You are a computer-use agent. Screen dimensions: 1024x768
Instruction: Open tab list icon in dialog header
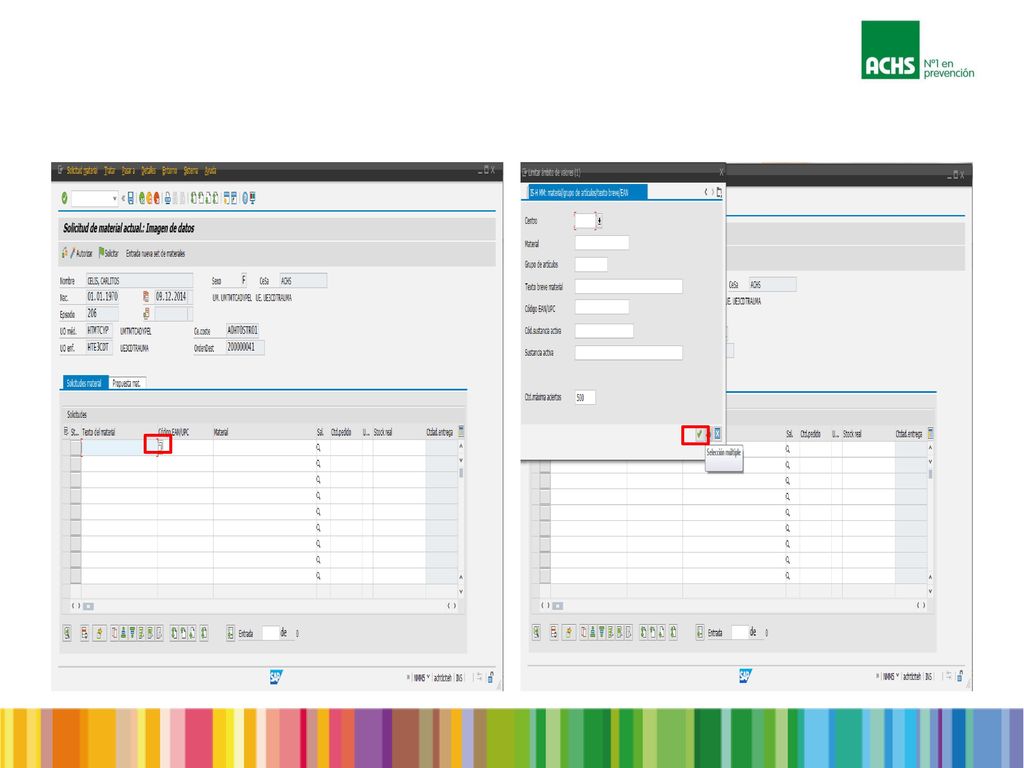click(x=719, y=192)
